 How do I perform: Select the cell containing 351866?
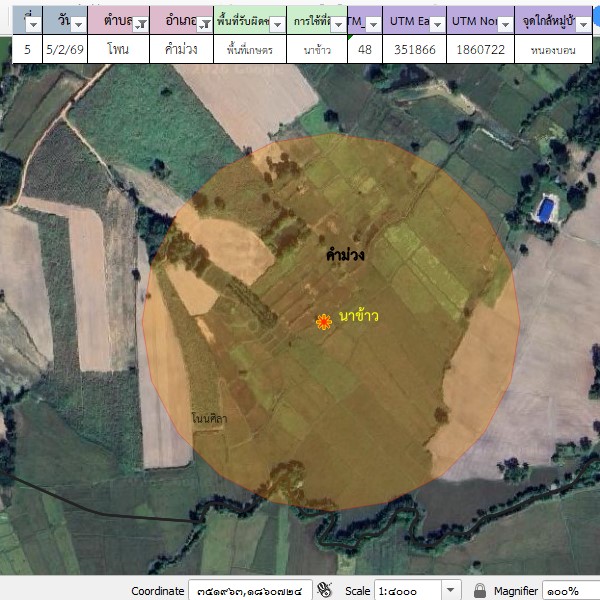pos(413,49)
